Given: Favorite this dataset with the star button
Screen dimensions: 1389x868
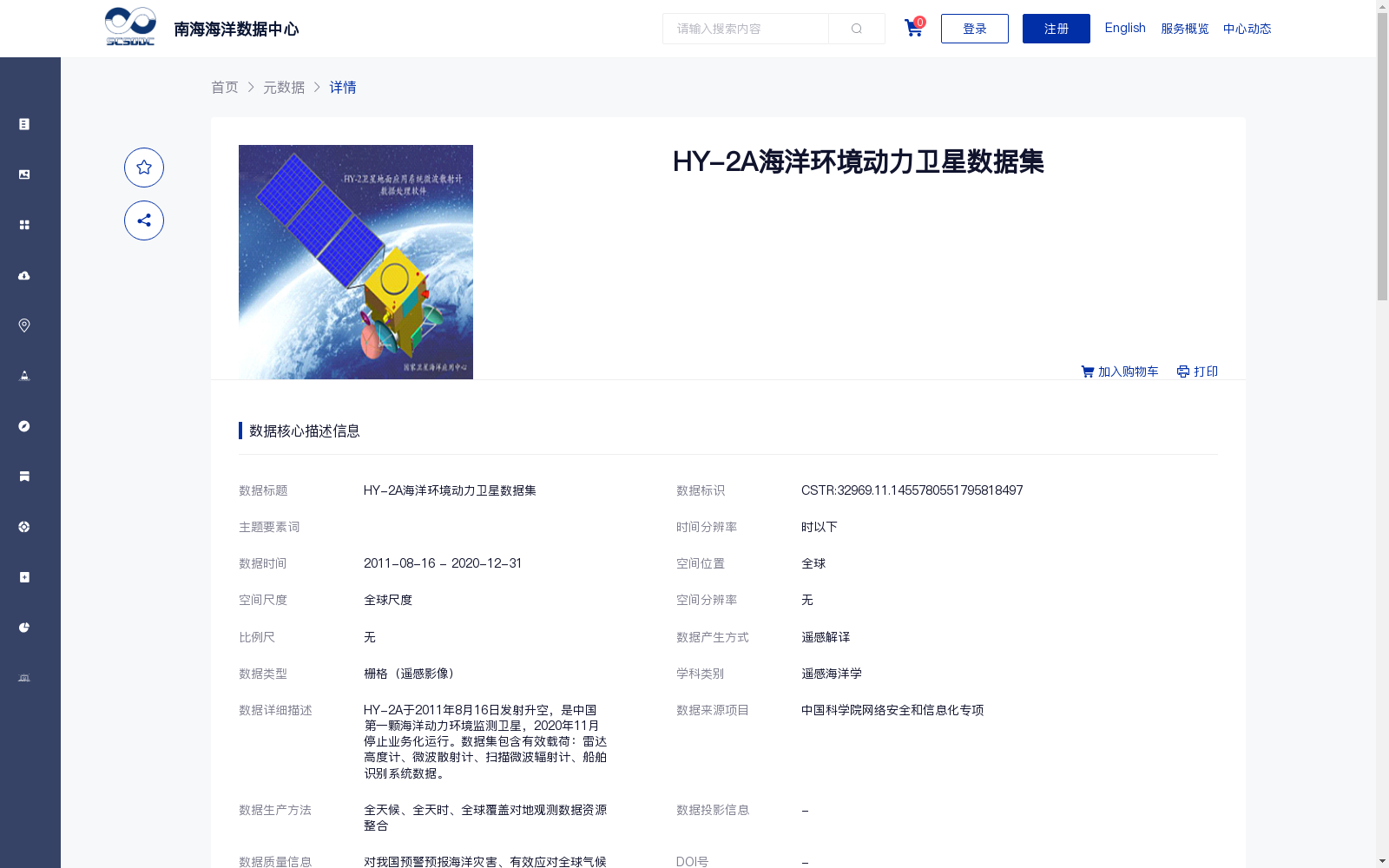Looking at the screenshot, I should (x=144, y=168).
